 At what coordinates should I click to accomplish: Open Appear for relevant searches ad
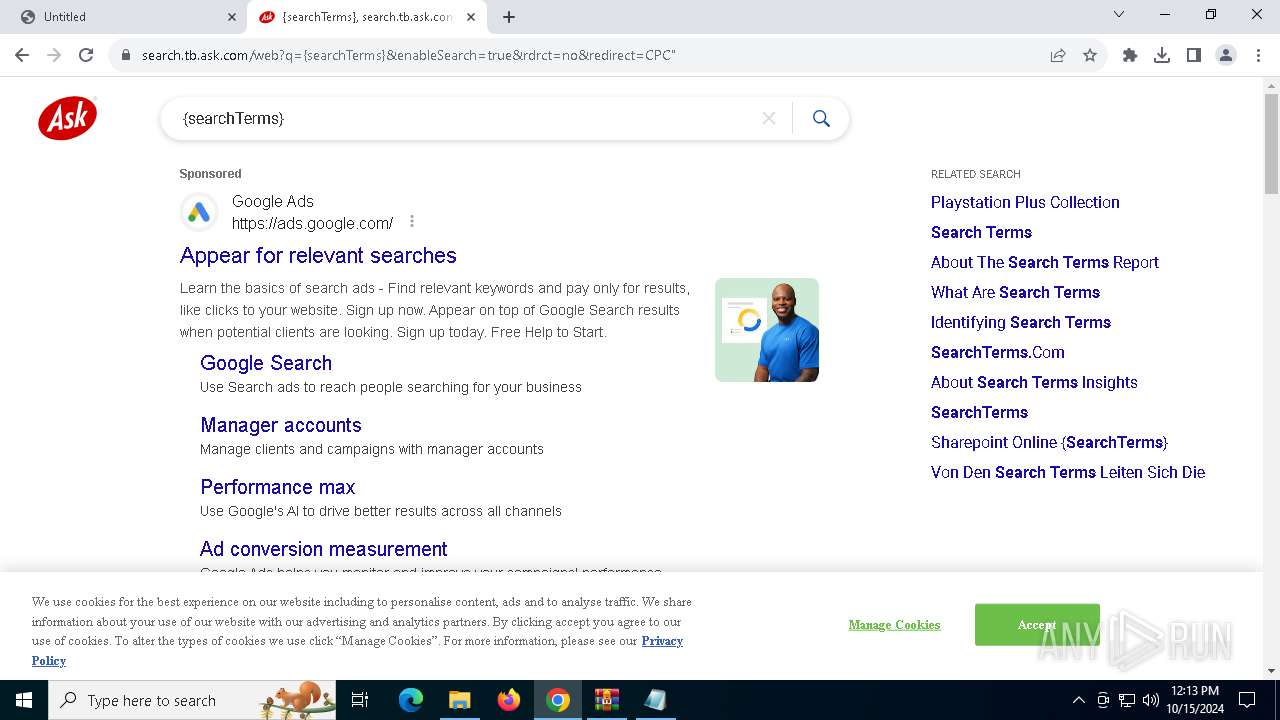pyautogui.click(x=318, y=255)
